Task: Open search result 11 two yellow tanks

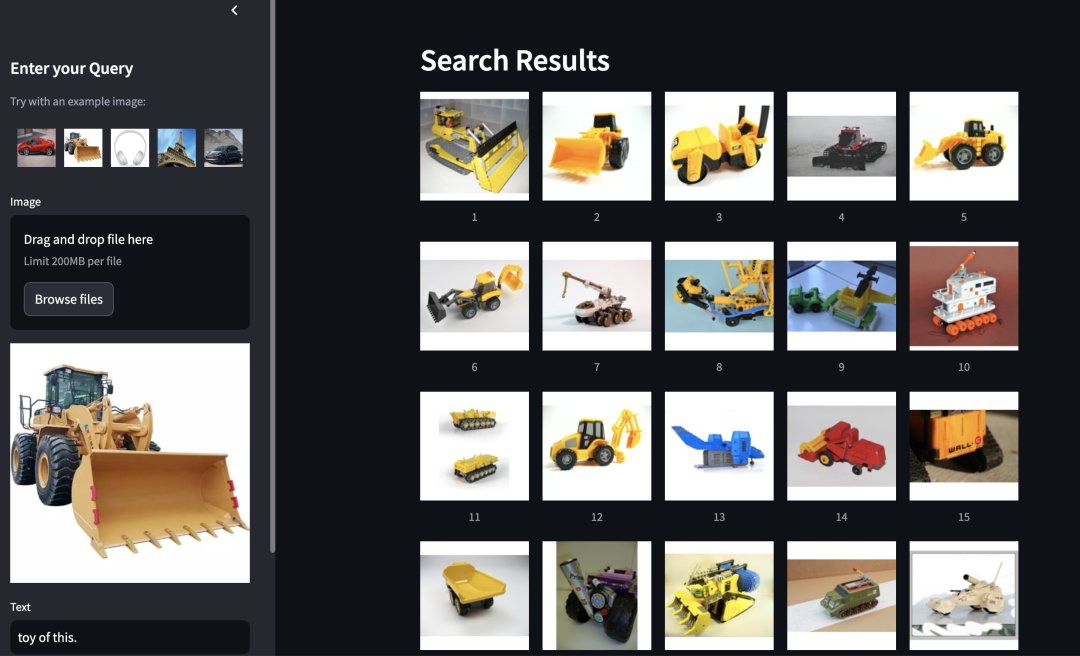Action: (475, 446)
